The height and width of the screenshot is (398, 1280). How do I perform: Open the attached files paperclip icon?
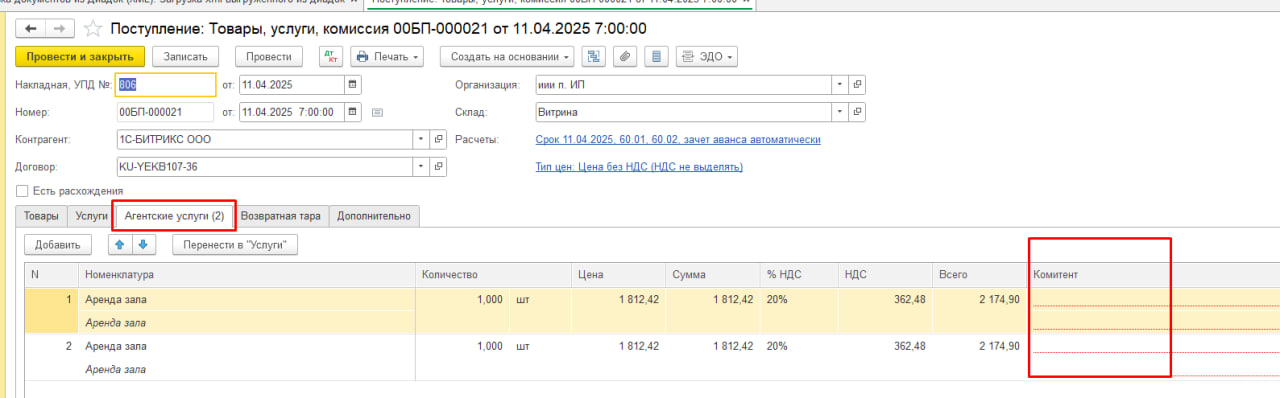[x=624, y=57]
